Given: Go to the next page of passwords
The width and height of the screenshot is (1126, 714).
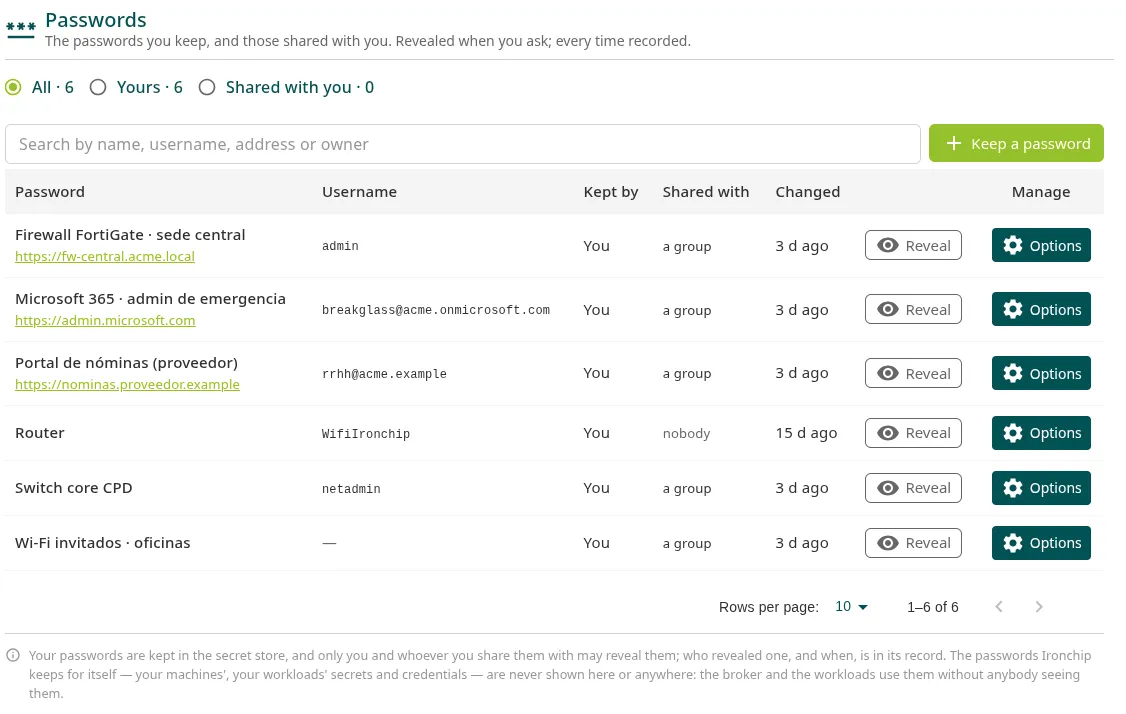Looking at the screenshot, I should click(x=1039, y=607).
